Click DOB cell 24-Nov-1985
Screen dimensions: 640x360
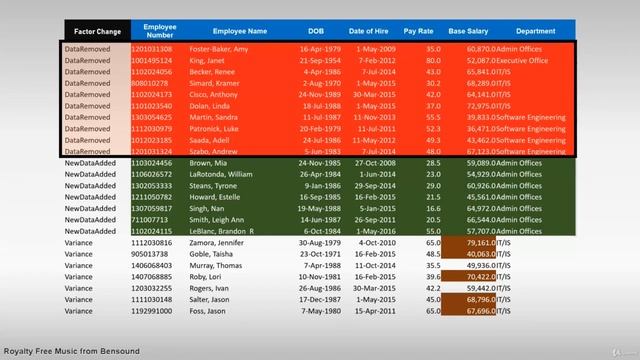point(319,163)
